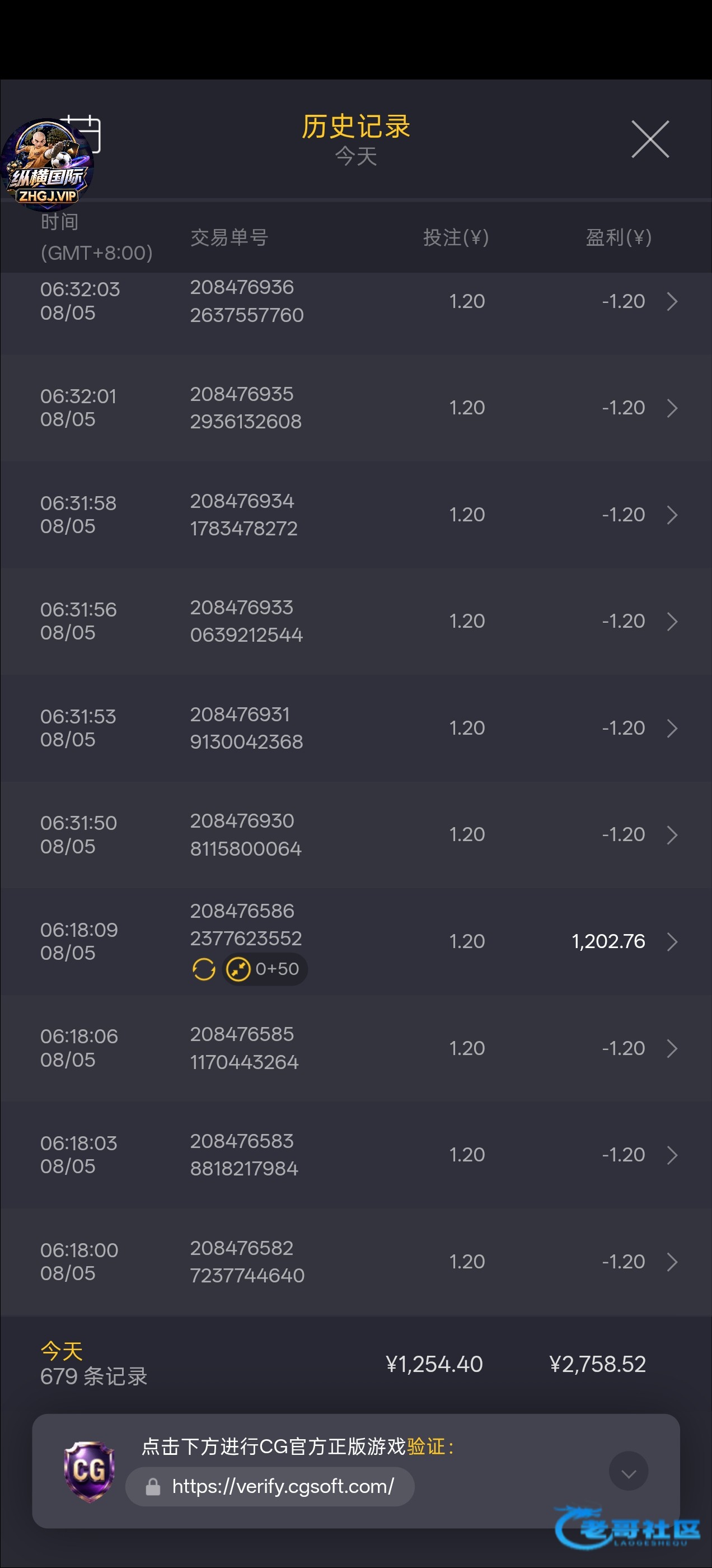Open details arrow for the 1,202.76 win

click(x=672, y=942)
